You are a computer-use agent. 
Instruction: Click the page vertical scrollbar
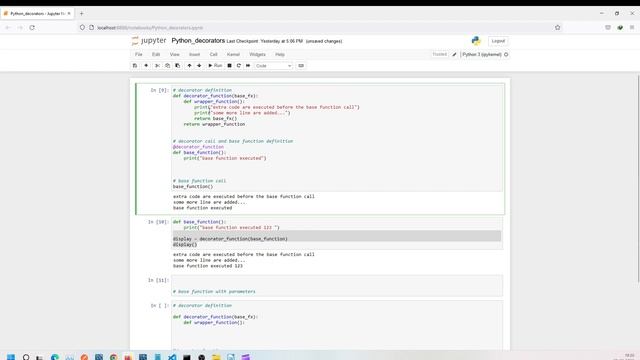tap(638, 178)
